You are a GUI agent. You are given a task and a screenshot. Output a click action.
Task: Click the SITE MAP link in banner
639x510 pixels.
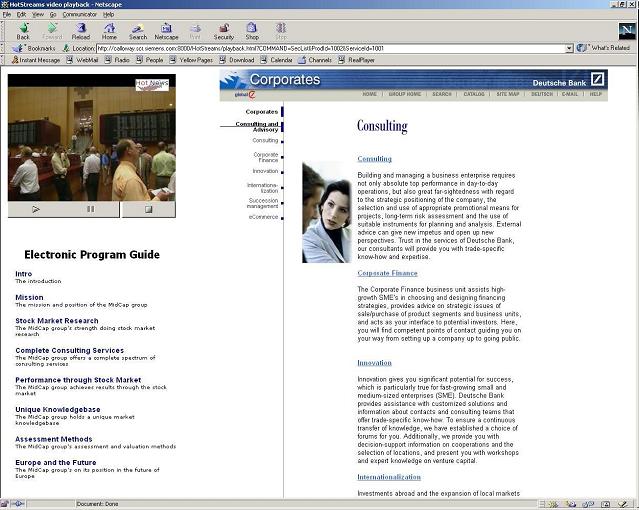(x=507, y=94)
